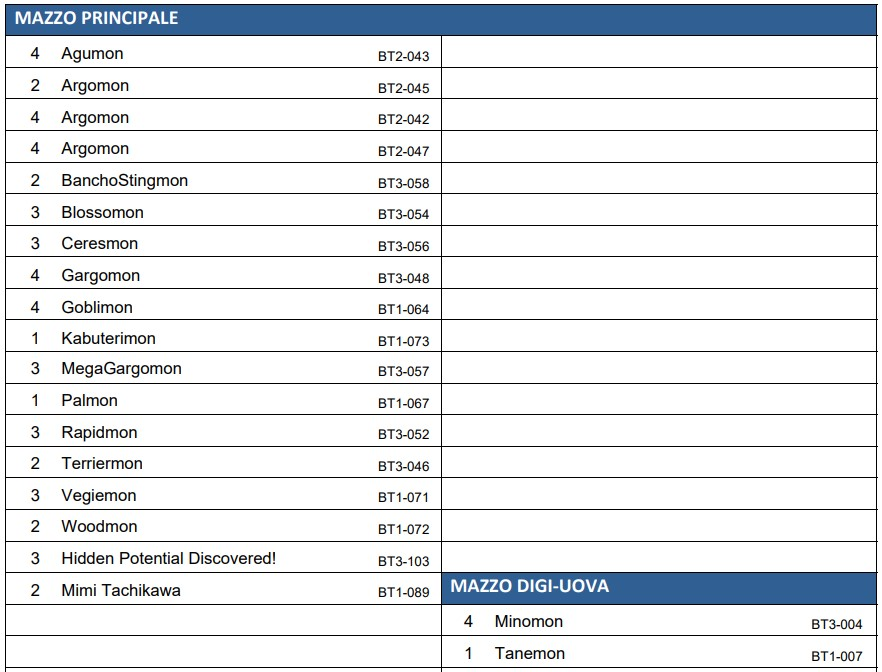Select the quantity number beside Goblimon

tap(35, 307)
